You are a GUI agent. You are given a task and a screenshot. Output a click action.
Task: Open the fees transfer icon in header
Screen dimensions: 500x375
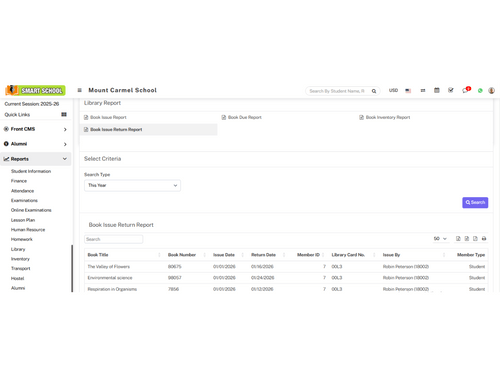point(423,91)
